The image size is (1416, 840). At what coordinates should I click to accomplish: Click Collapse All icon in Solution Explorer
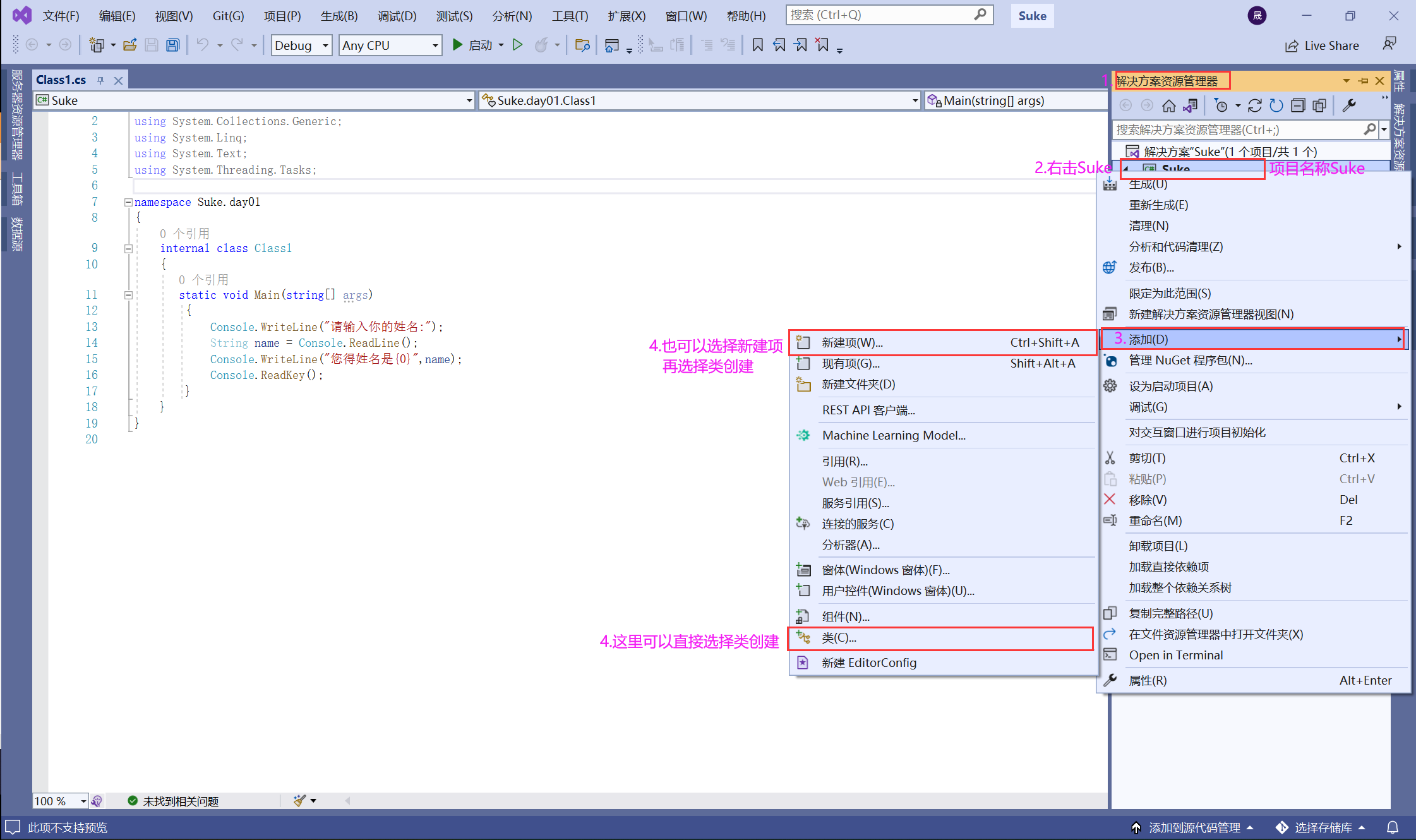pyautogui.click(x=1297, y=105)
